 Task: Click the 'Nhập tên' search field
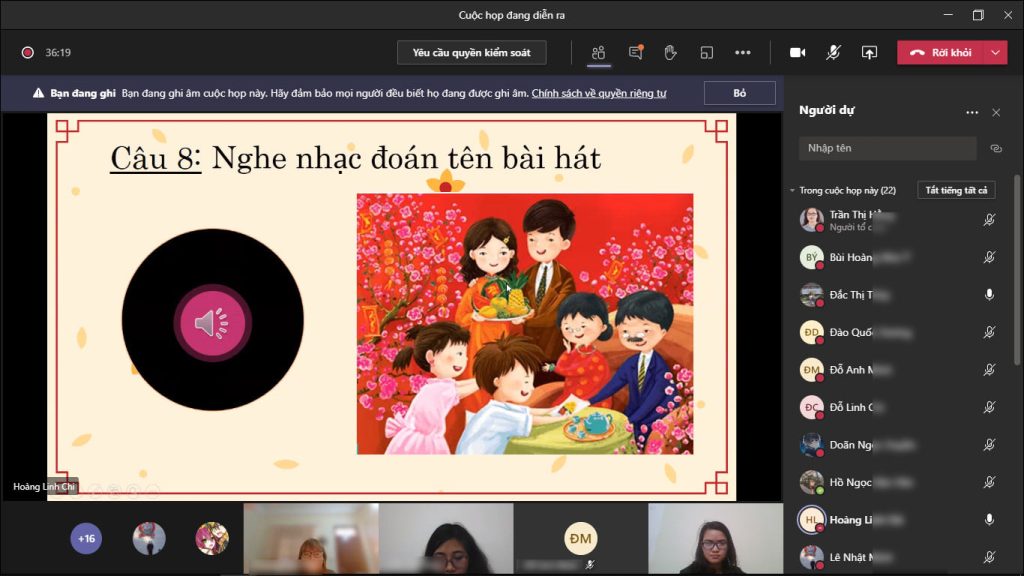click(887, 148)
